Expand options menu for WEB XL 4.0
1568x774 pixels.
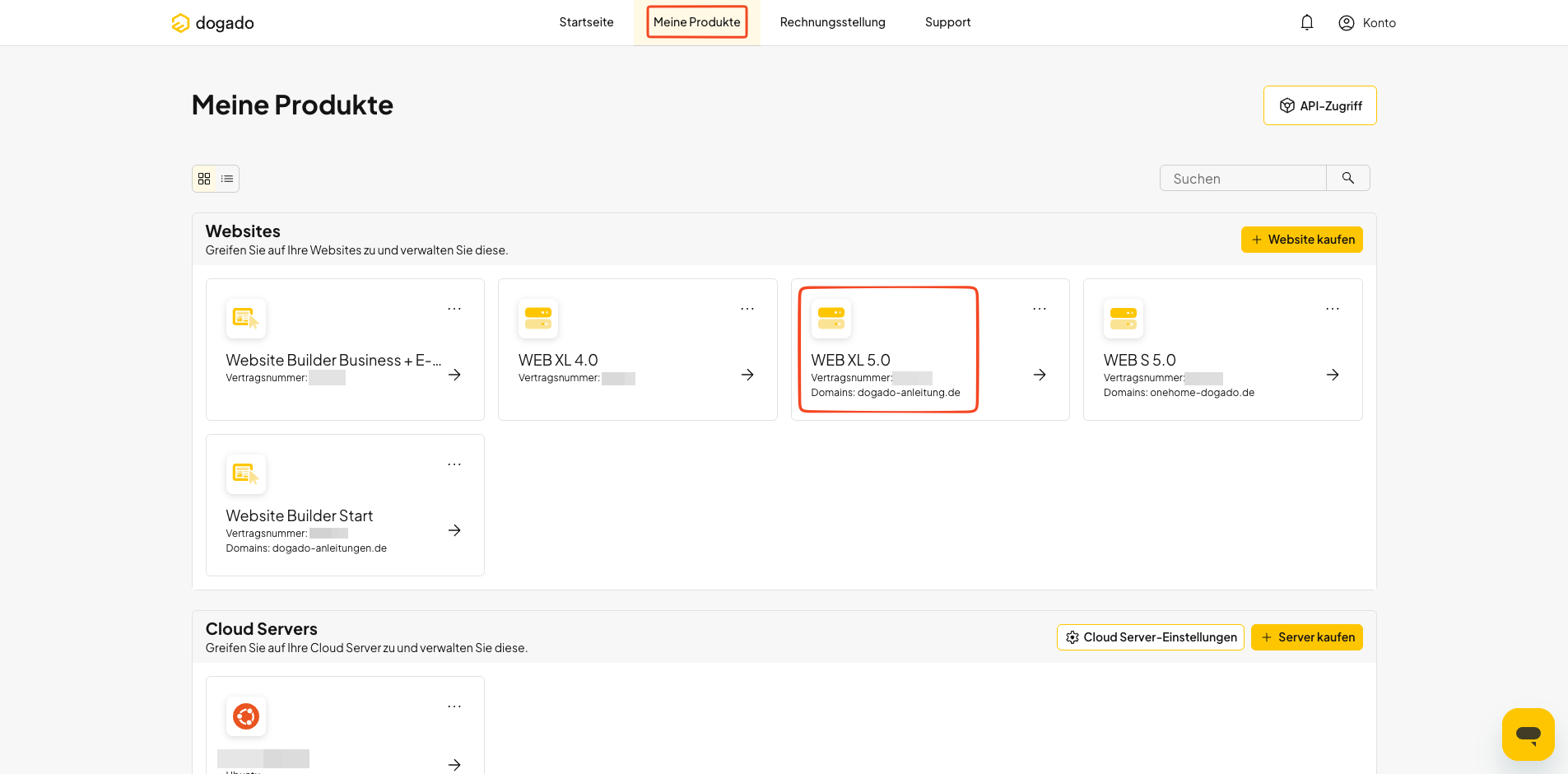coord(747,309)
